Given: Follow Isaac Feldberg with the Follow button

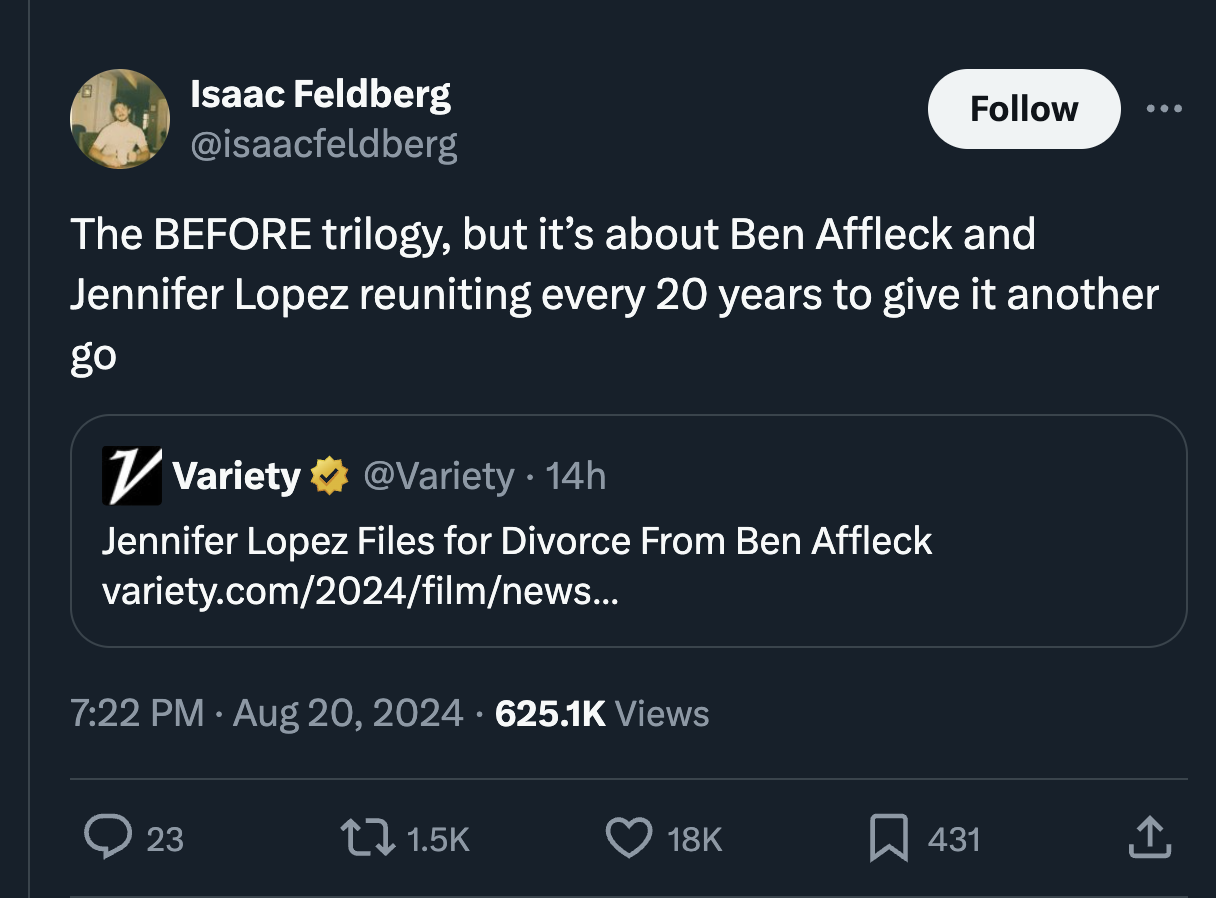Looking at the screenshot, I should tap(1023, 108).
